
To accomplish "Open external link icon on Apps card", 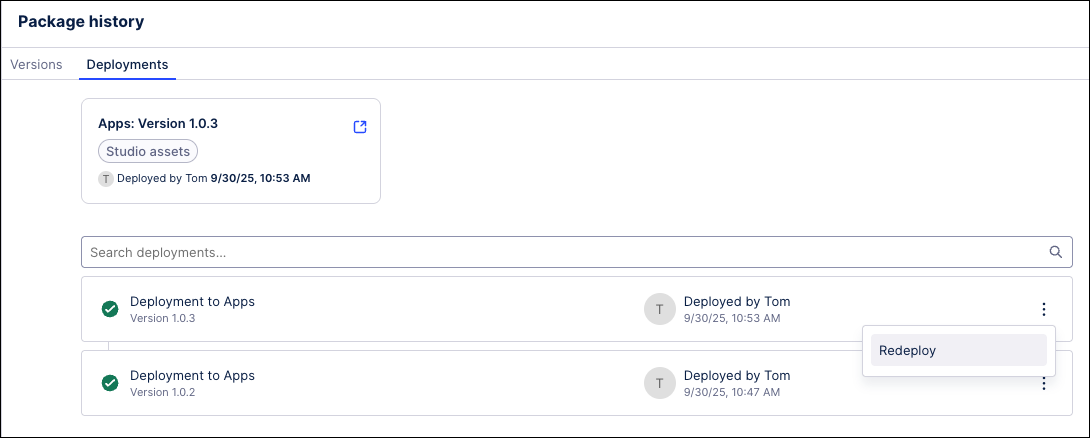I will [x=360, y=127].
